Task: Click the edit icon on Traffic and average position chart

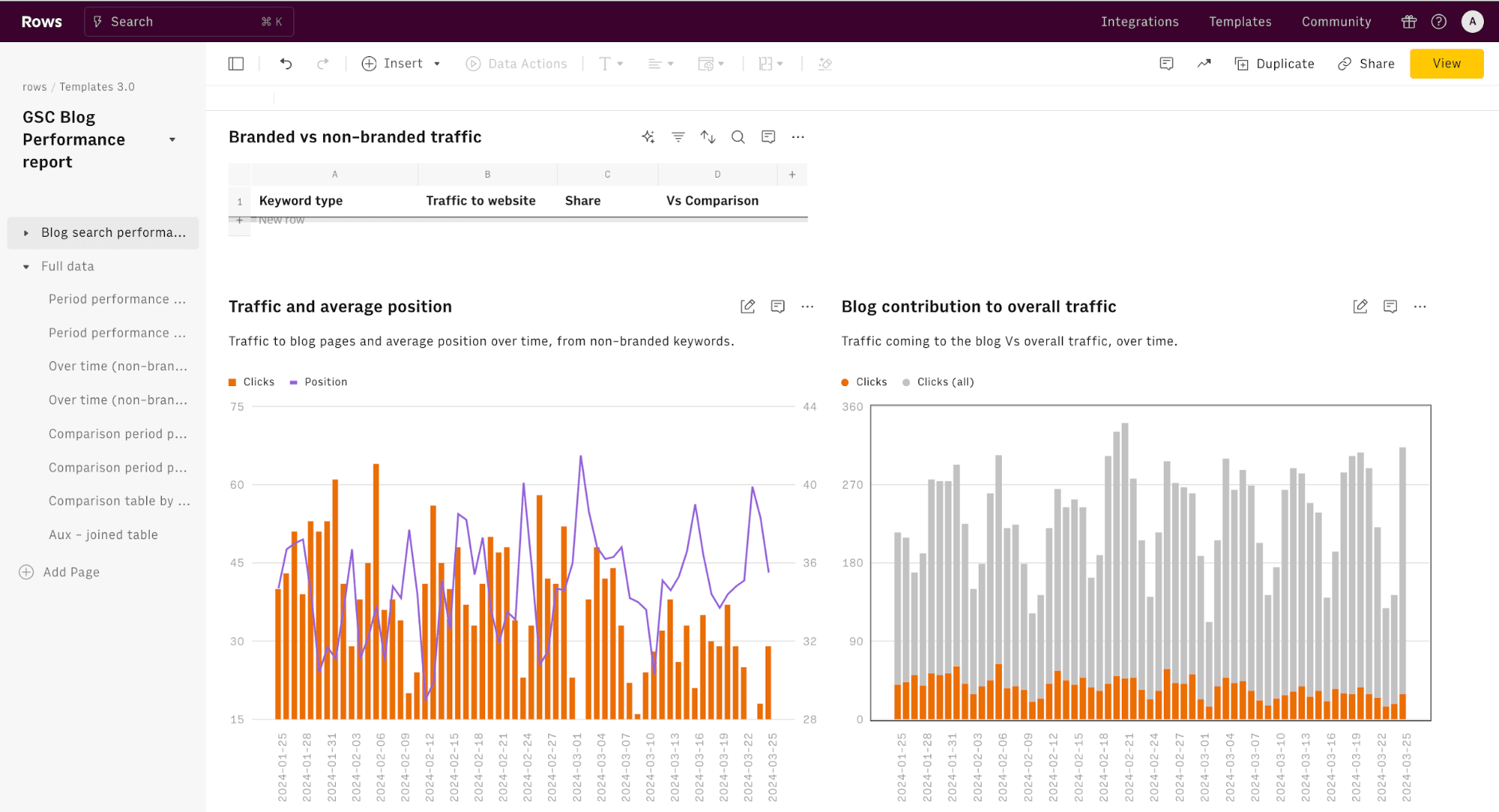Action: pos(748,306)
